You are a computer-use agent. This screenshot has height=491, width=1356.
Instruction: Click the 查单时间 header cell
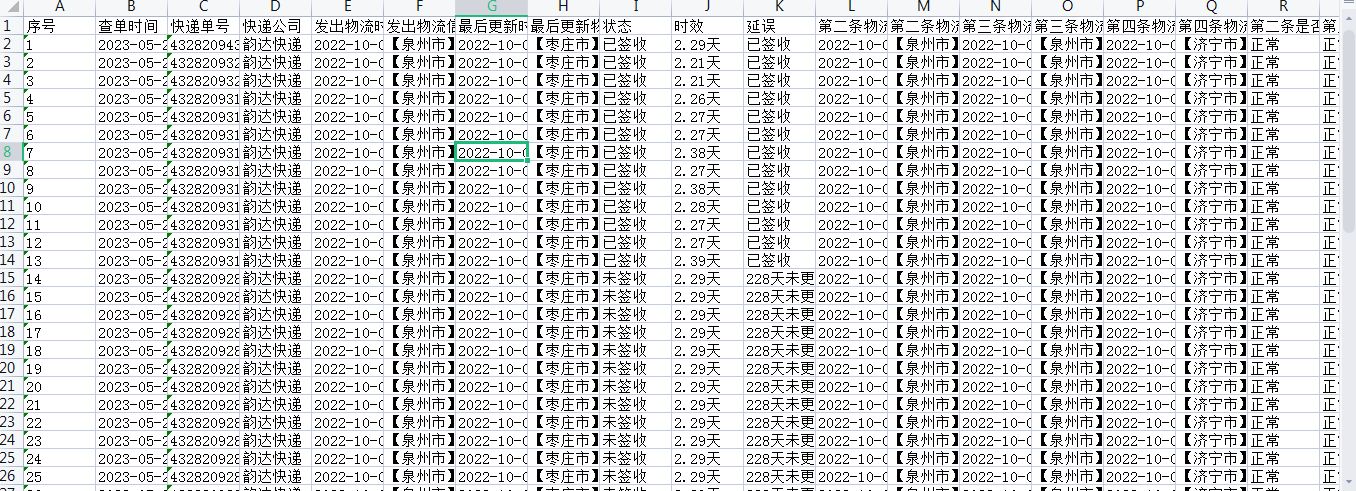pyautogui.click(x=132, y=25)
